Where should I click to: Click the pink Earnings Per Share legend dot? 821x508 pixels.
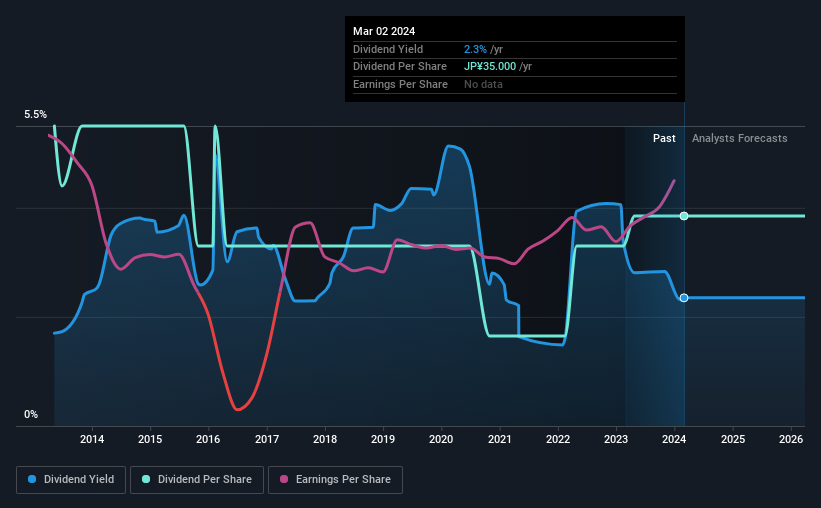284,479
